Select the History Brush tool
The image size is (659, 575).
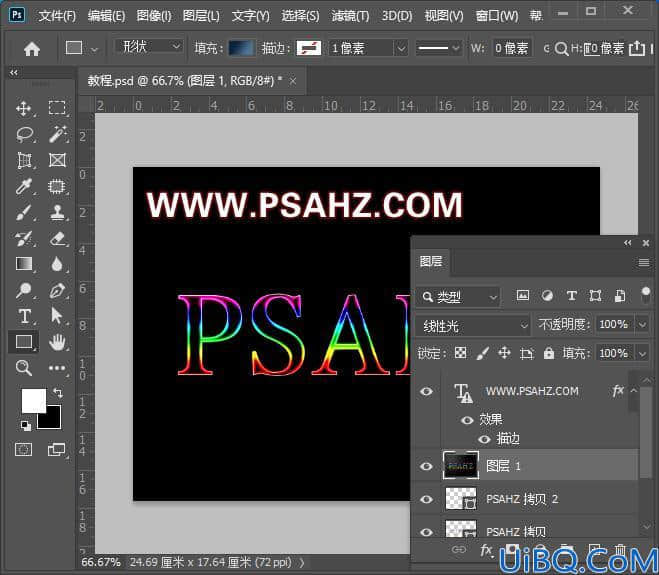point(24,238)
